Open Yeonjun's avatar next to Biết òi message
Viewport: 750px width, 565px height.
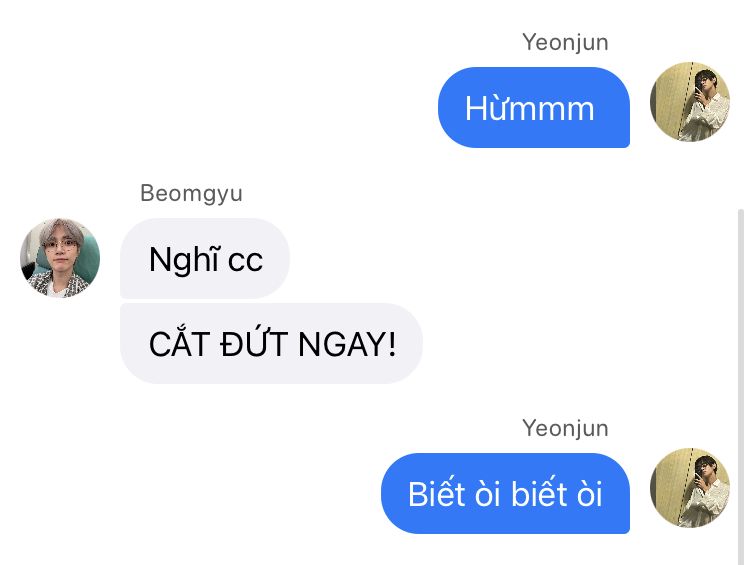click(690, 487)
